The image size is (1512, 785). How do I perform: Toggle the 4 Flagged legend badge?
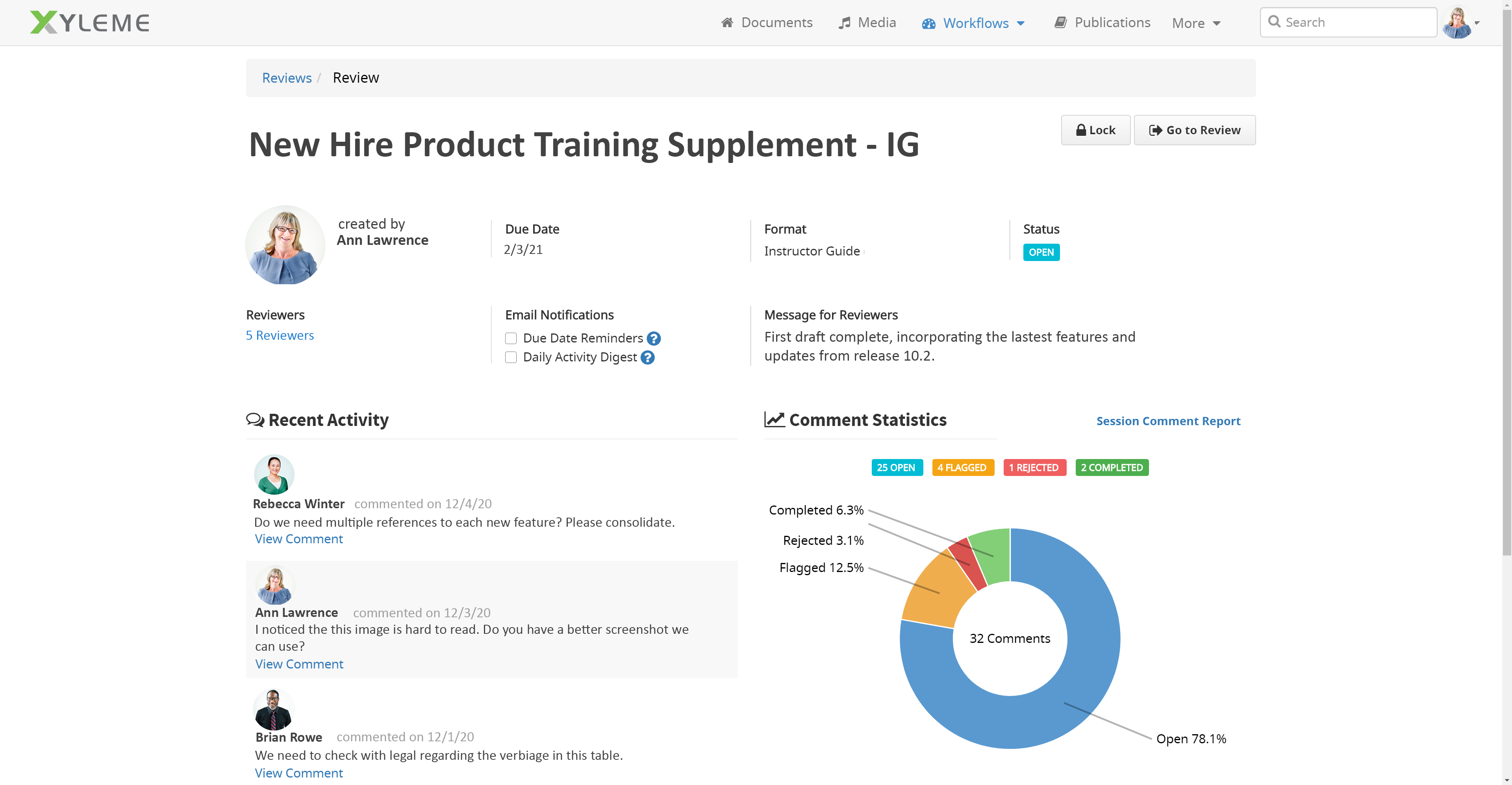963,468
